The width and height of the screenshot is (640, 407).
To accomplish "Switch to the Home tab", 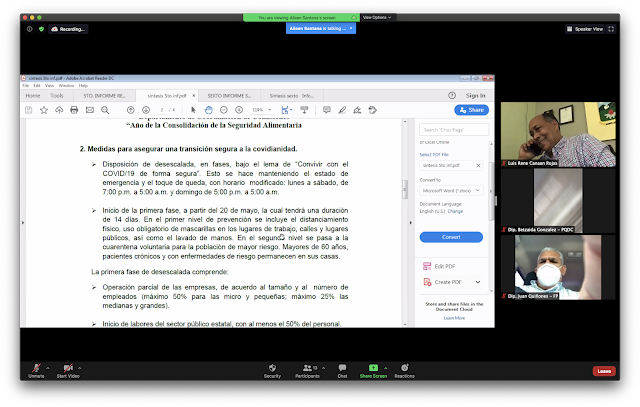I will [x=33, y=96].
